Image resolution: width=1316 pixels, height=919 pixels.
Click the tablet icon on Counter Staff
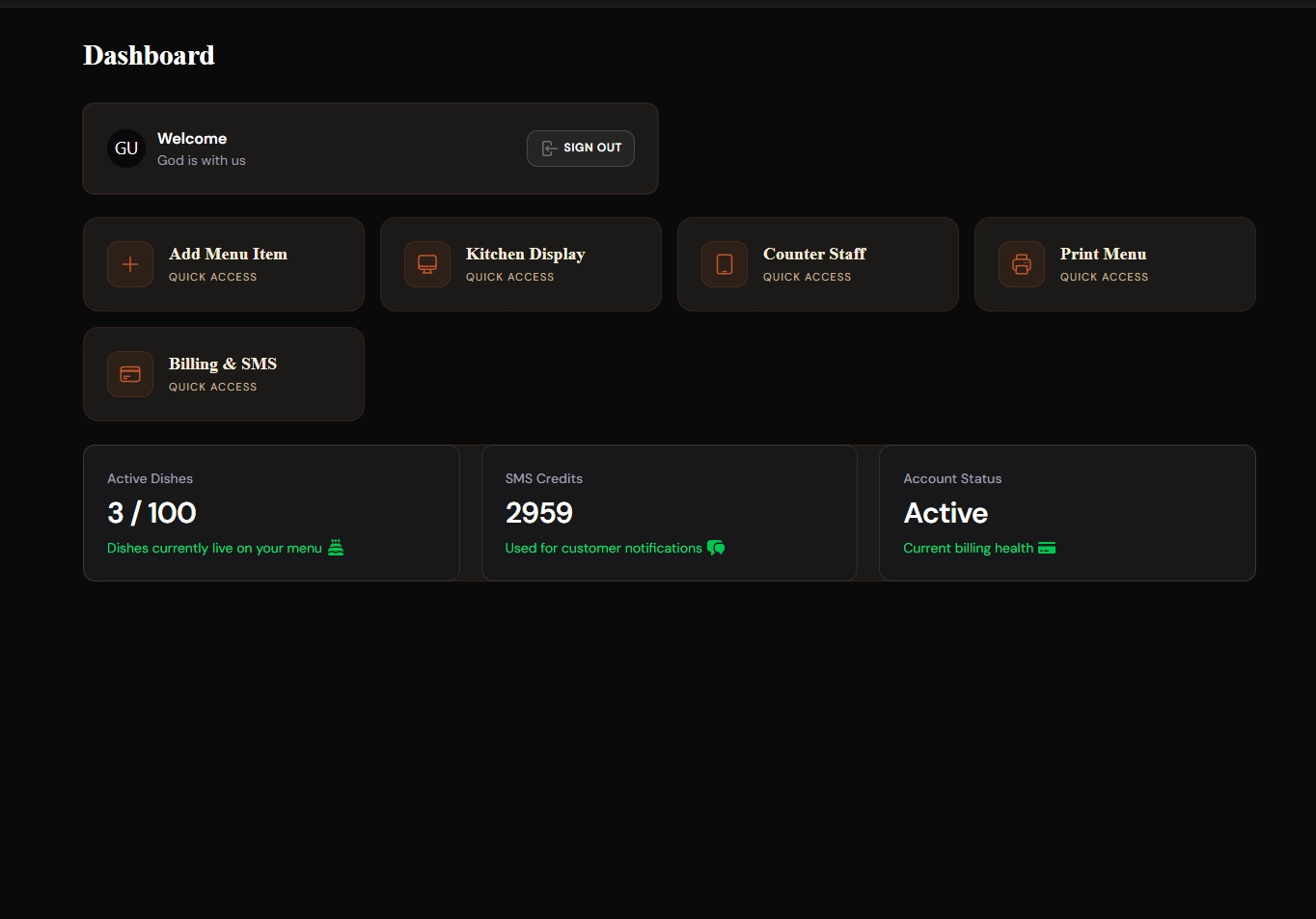pyautogui.click(x=725, y=264)
